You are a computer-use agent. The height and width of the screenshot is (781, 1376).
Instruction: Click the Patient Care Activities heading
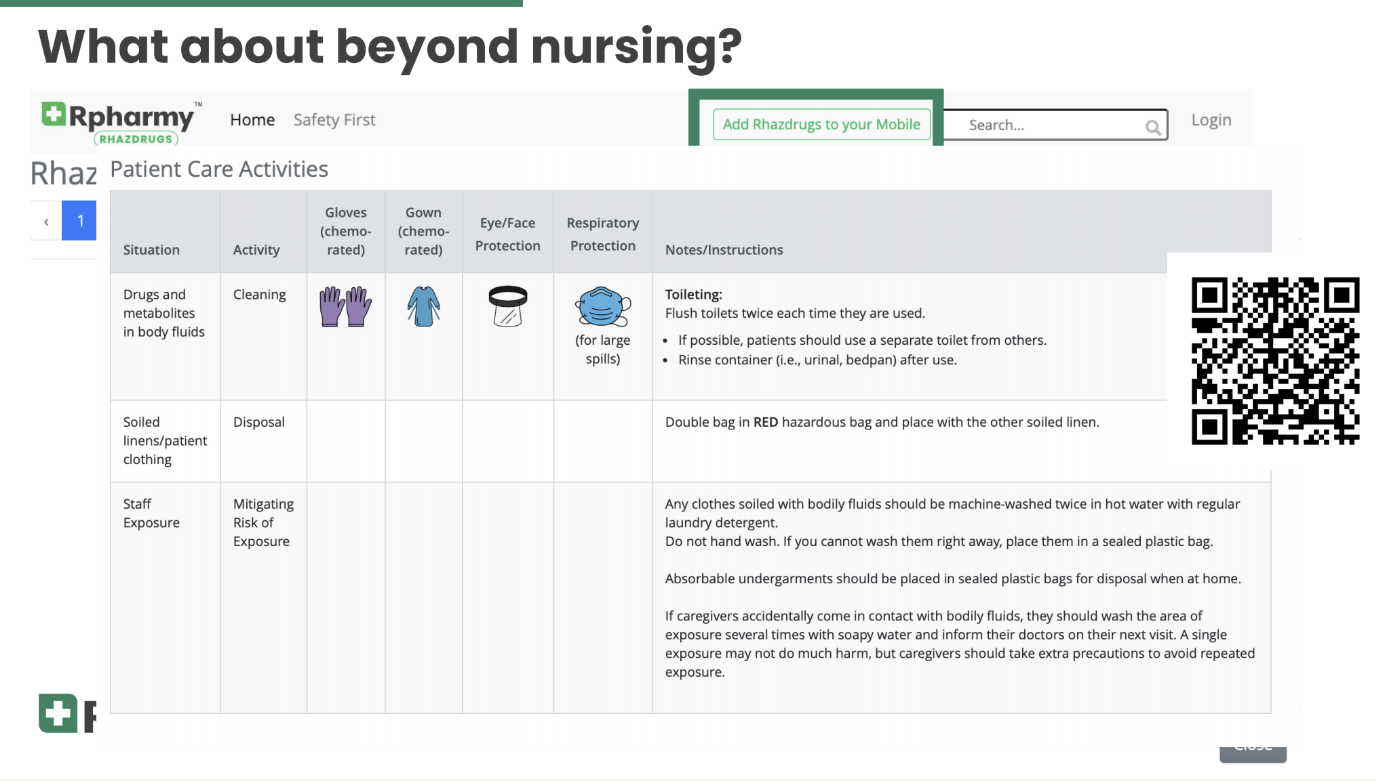[x=219, y=169]
